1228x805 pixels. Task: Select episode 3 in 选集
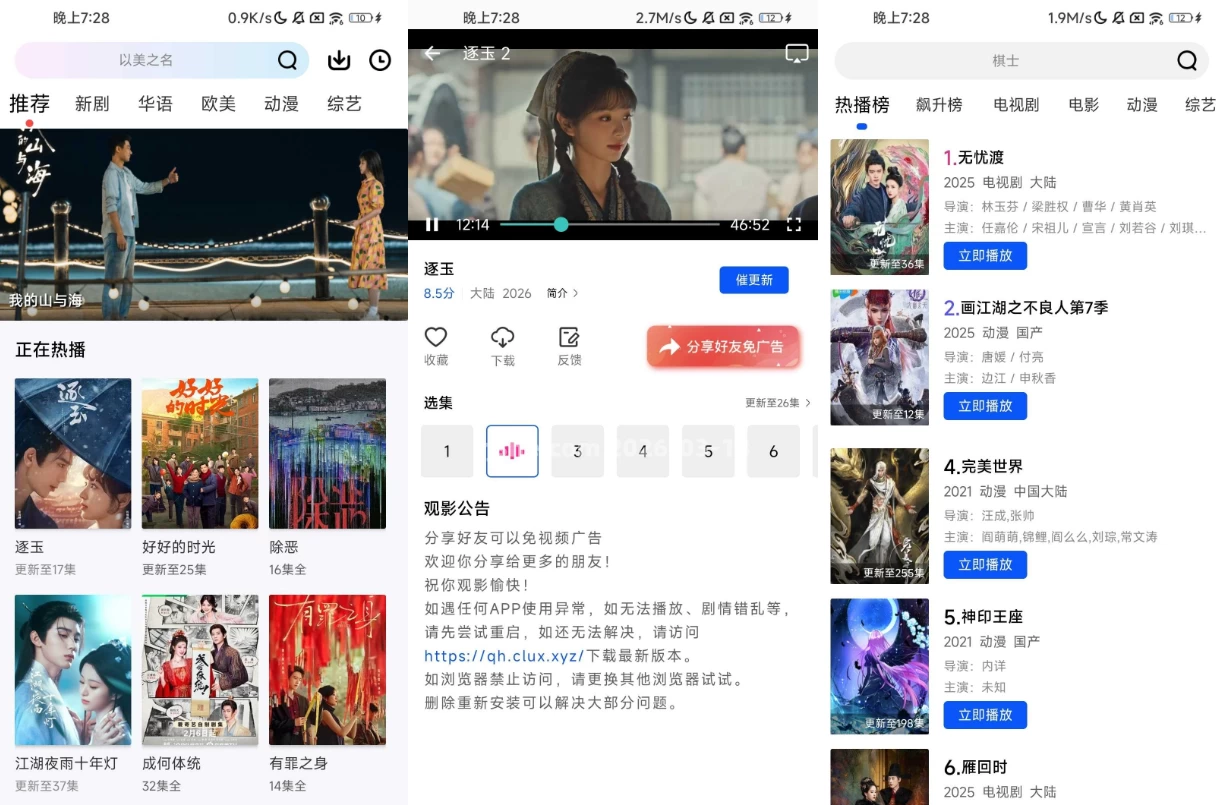click(x=577, y=451)
